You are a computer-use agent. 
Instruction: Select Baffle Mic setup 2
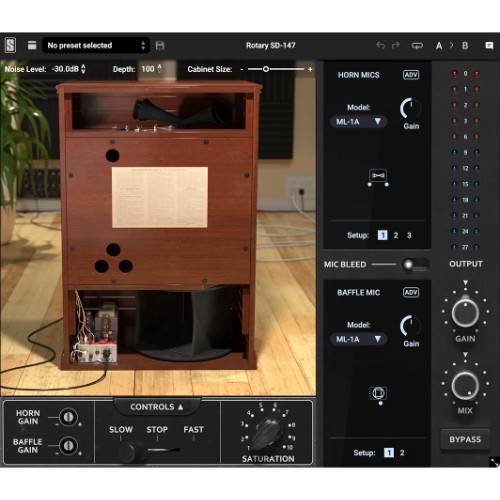pyautogui.click(x=402, y=453)
